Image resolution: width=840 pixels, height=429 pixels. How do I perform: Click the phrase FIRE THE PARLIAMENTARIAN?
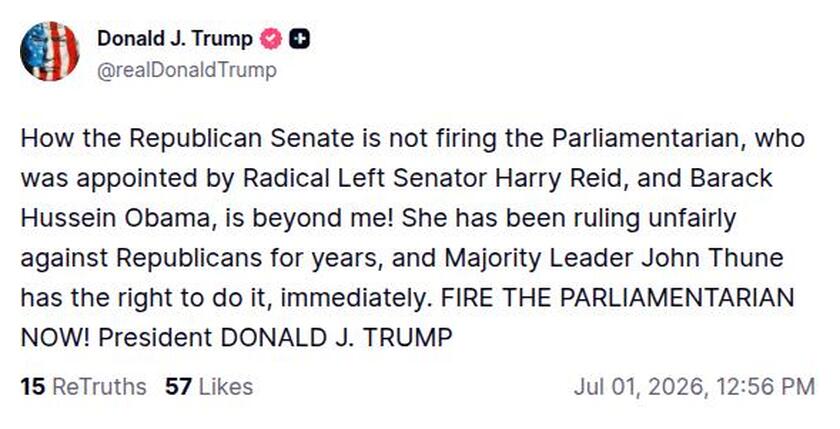(x=617, y=298)
